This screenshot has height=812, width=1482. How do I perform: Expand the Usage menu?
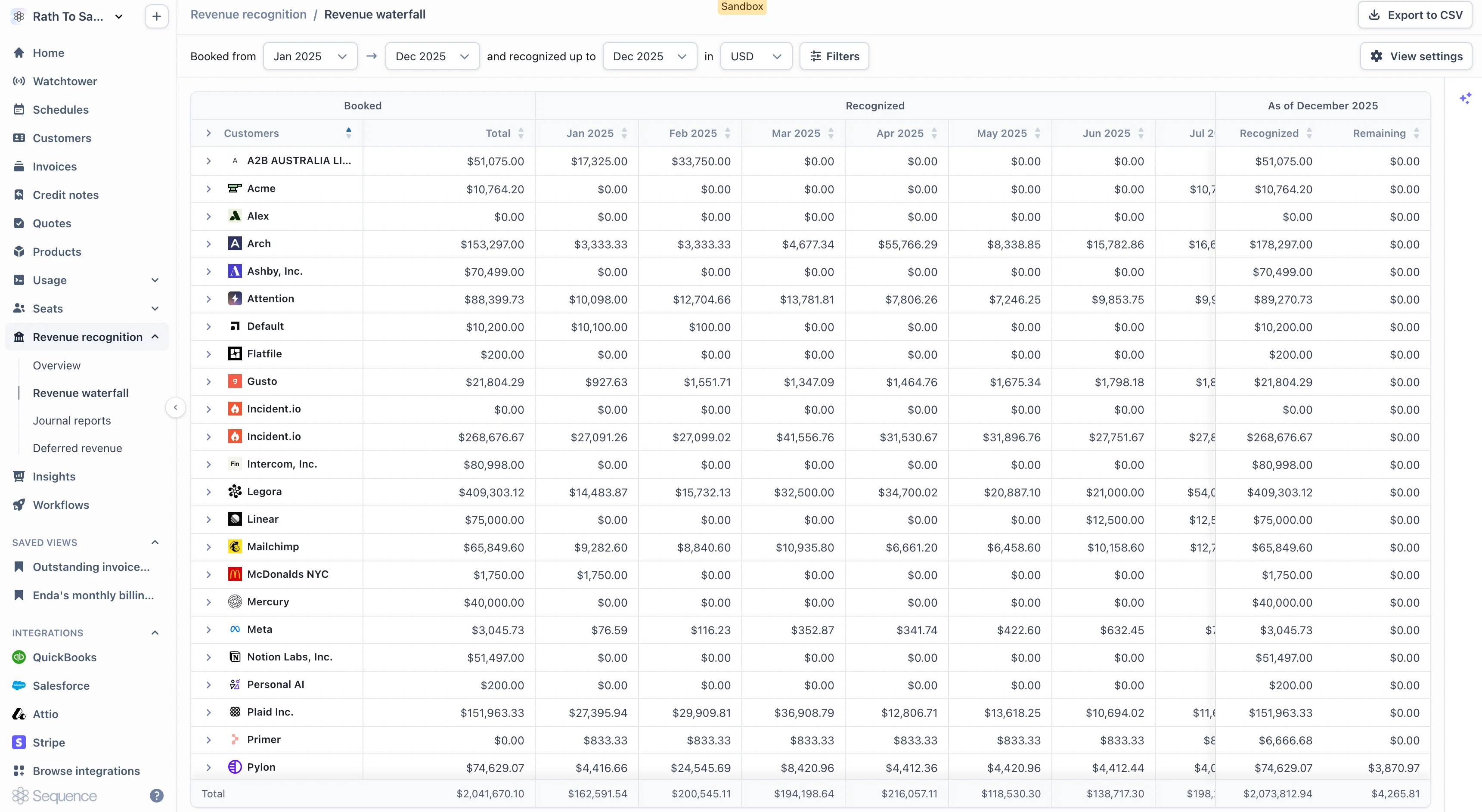pyautogui.click(x=154, y=280)
